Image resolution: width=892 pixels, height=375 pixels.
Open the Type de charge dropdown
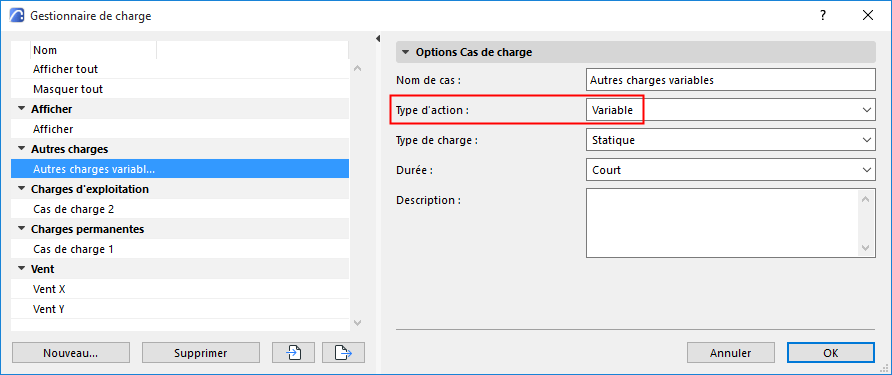click(730, 139)
